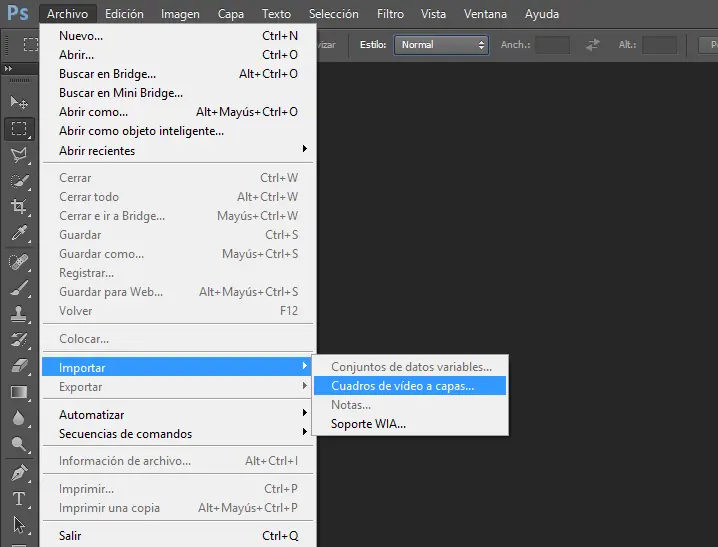Open the Archivo menu
This screenshot has width=718, height=547.
click(67, 14)
